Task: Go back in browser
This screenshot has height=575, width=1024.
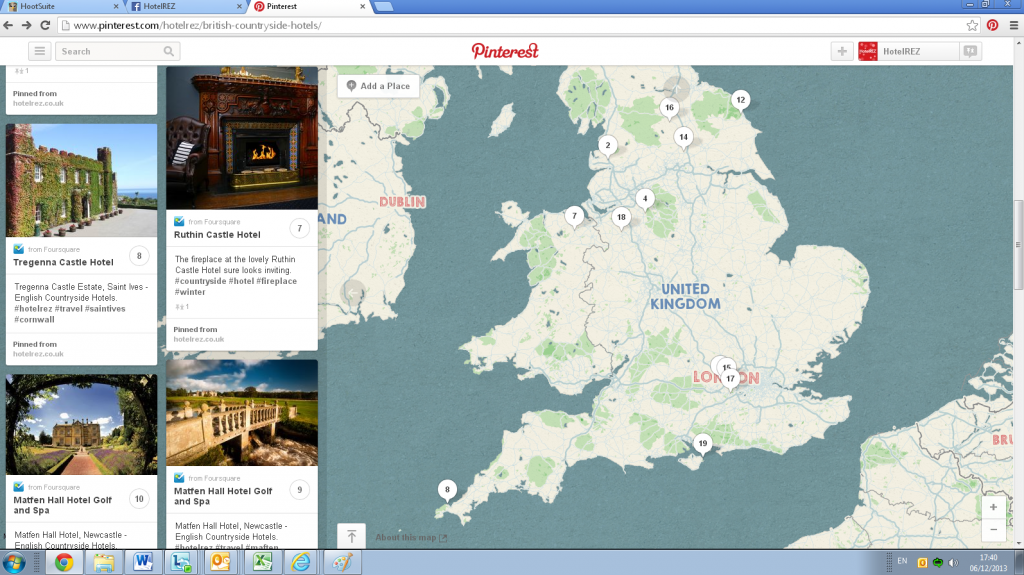Action: point(8,25)
